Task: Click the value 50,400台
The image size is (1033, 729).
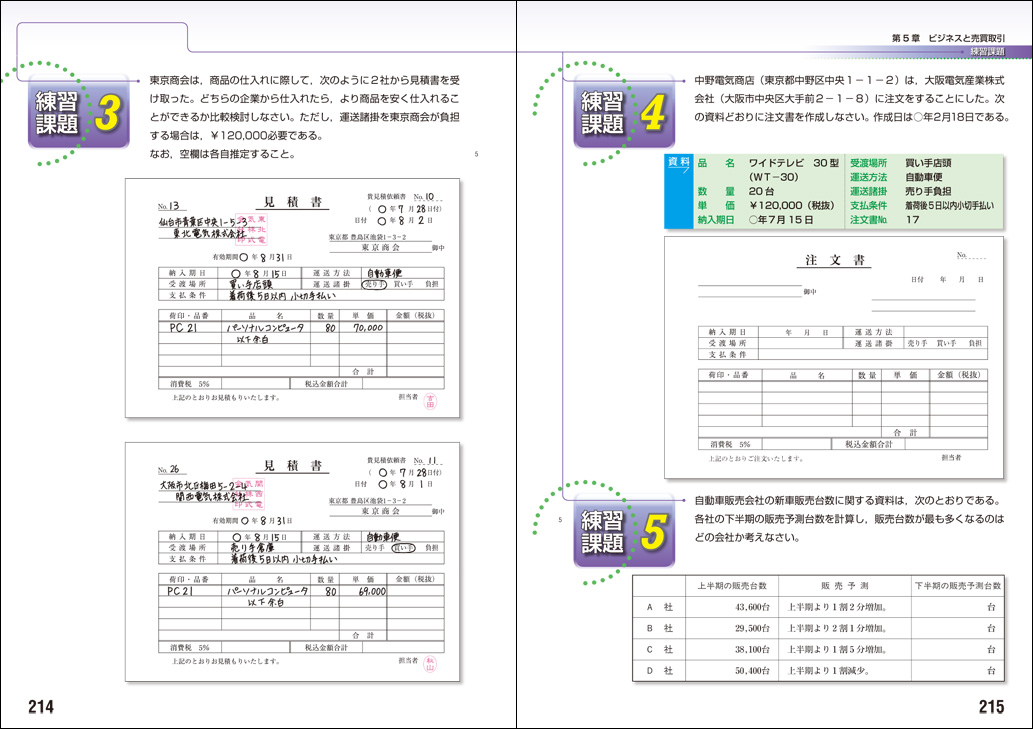Action: click(x=752, y=670)
